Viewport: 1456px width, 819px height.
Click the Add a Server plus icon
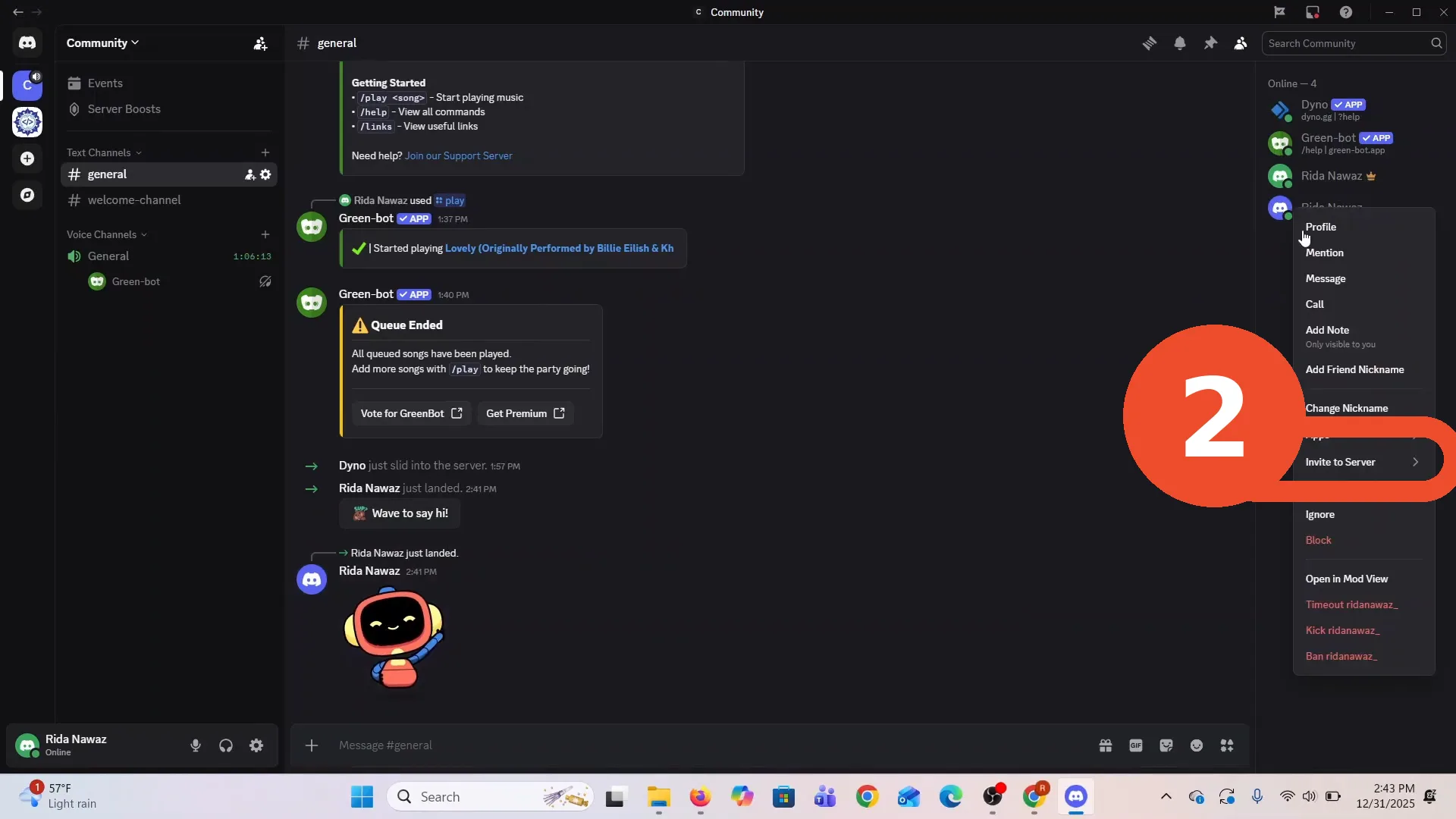coord(27,158)
